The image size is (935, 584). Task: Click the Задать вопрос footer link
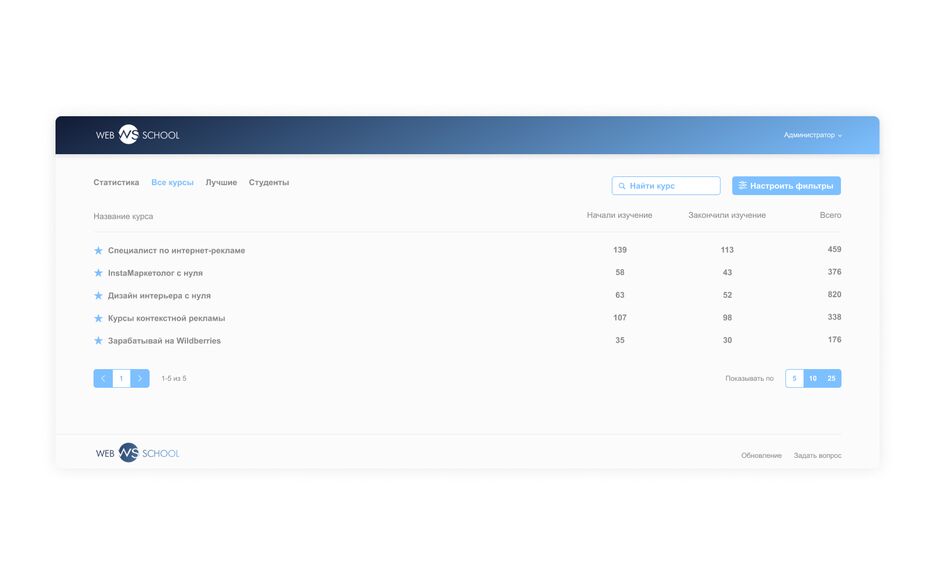pyautogui.click(x=817, y=455)
